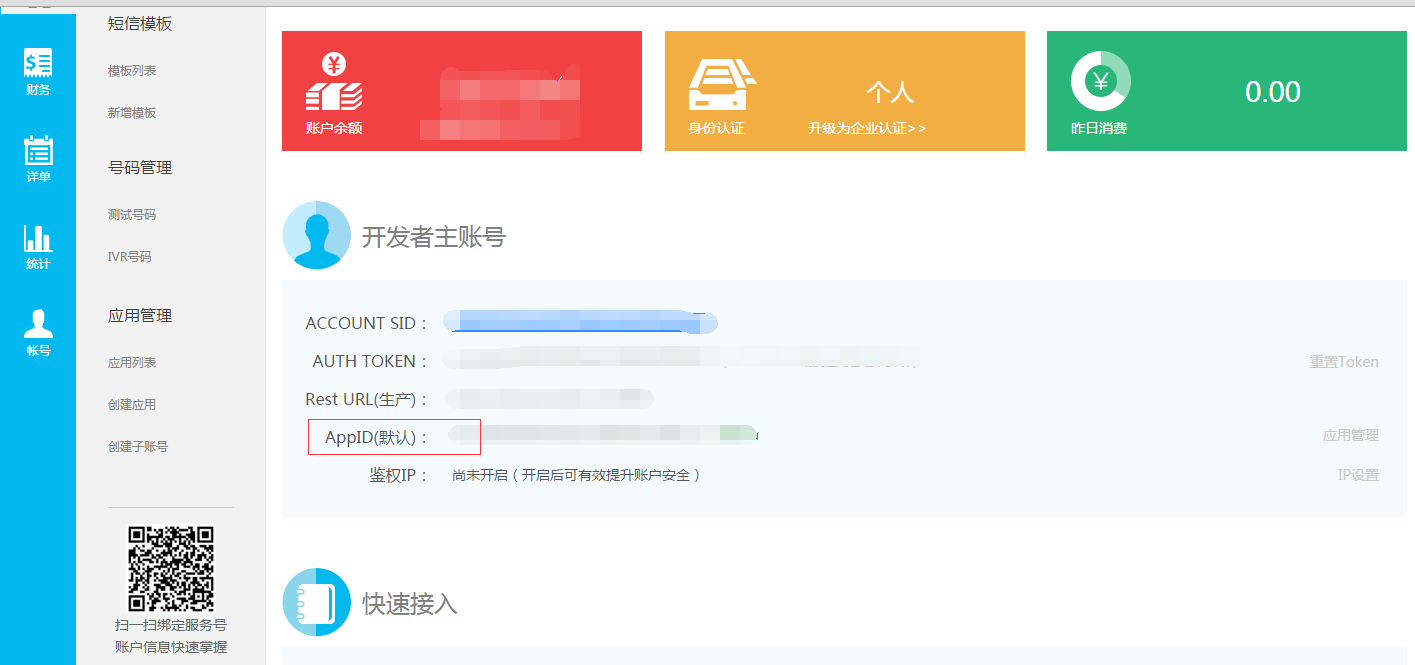This screenshot has width=1415, height=665.
Task: Click the 升级为企业认证 link
Action: tap(867, 128)
